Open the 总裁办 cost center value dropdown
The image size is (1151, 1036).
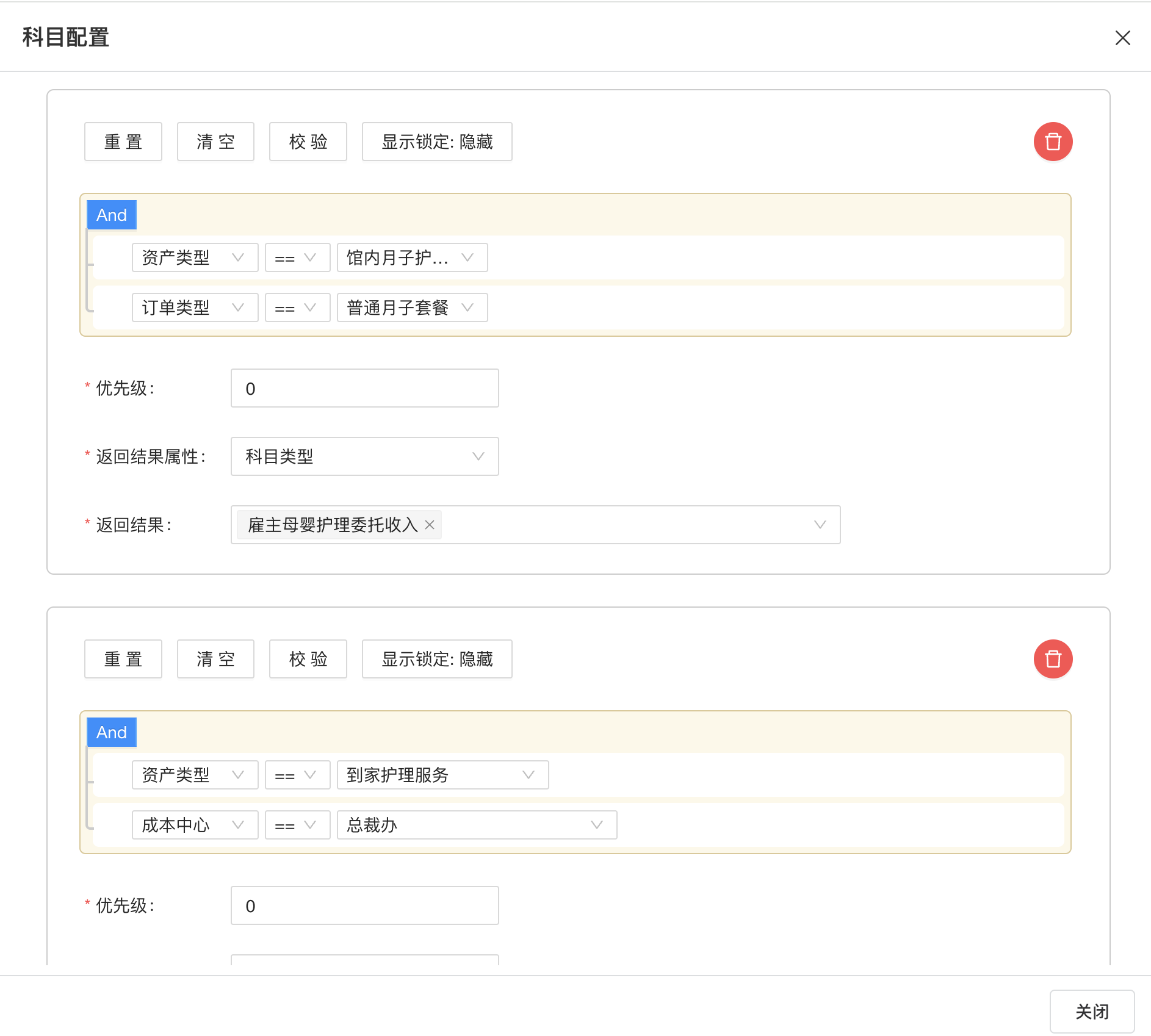click(477, 825)
